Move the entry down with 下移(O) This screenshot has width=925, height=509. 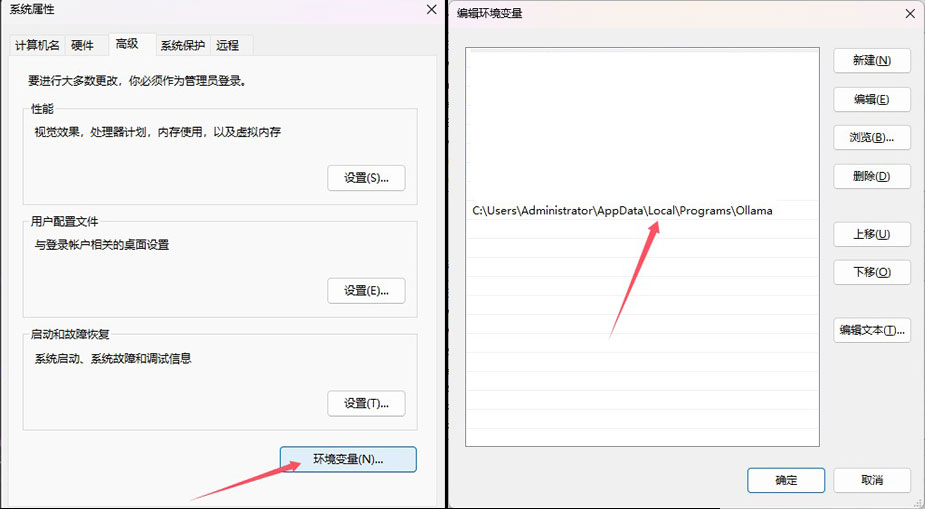click(x=872, y=272)
